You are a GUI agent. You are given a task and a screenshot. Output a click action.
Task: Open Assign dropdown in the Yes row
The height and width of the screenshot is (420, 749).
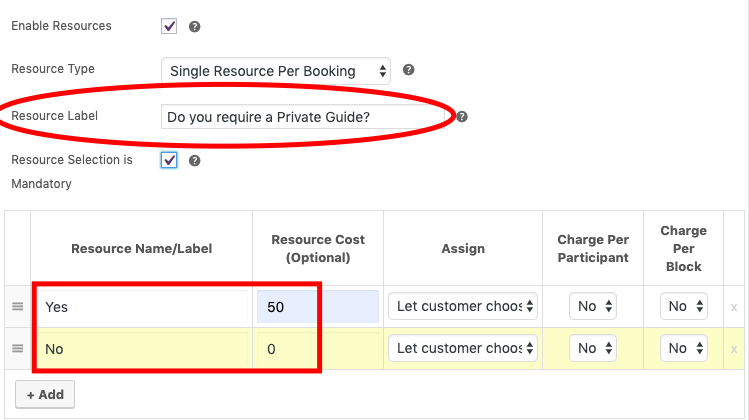[464, 306]
